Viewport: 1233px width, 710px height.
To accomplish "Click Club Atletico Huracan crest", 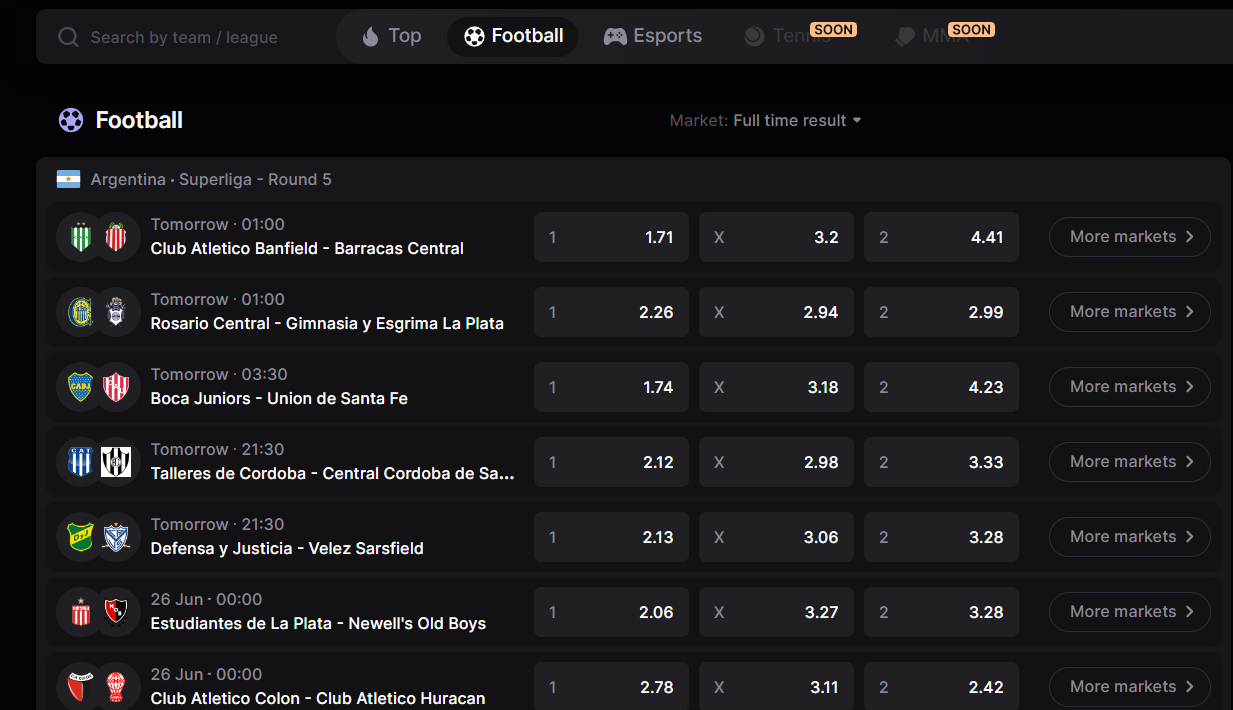I will 116,687.
